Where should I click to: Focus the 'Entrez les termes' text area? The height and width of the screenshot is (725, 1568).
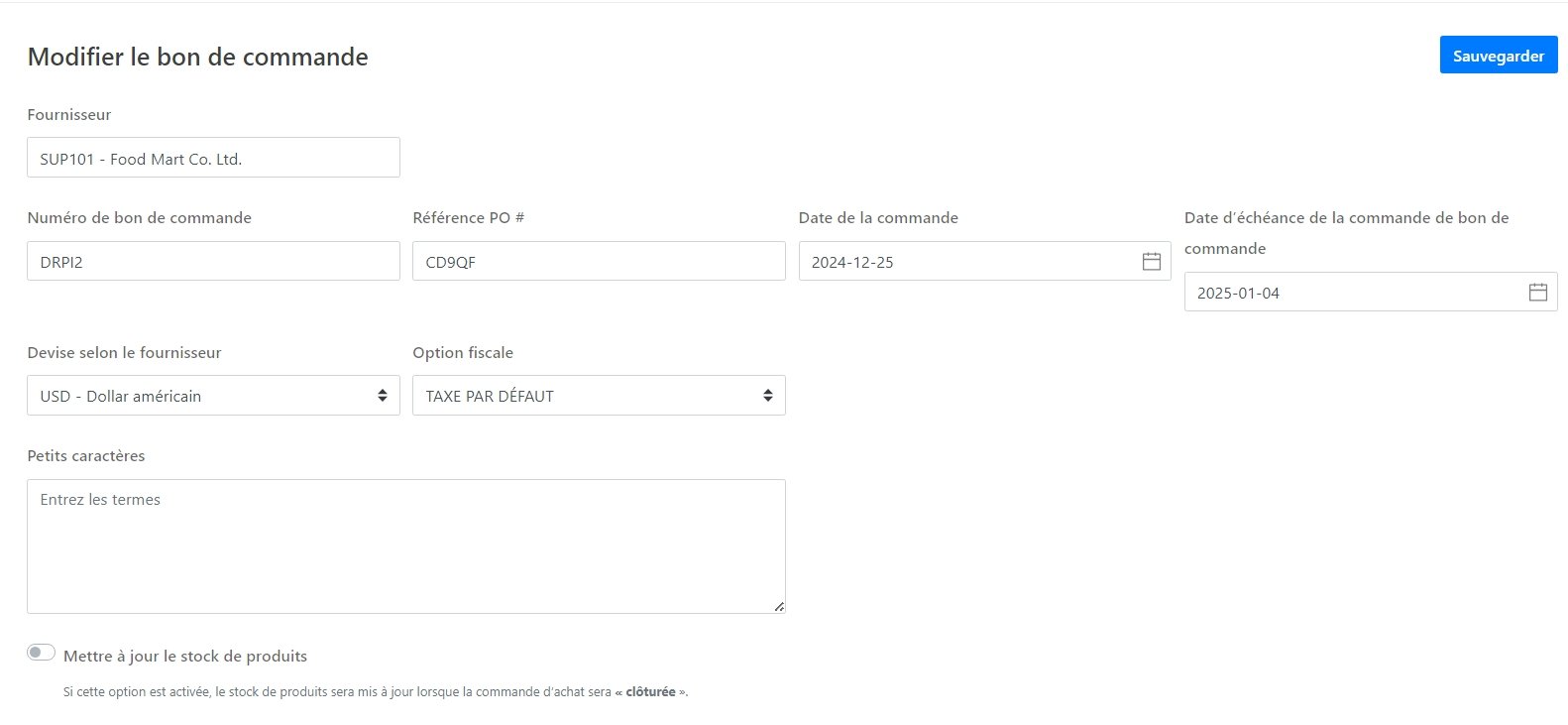pos(406,546)
